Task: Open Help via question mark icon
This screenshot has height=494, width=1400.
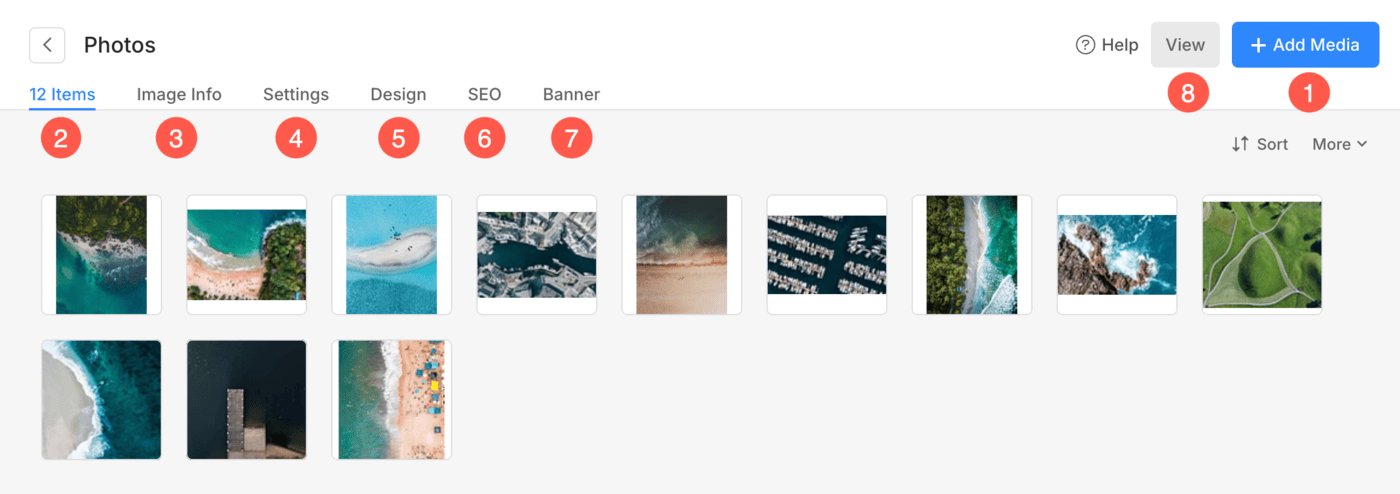Action: (1085, 45)
